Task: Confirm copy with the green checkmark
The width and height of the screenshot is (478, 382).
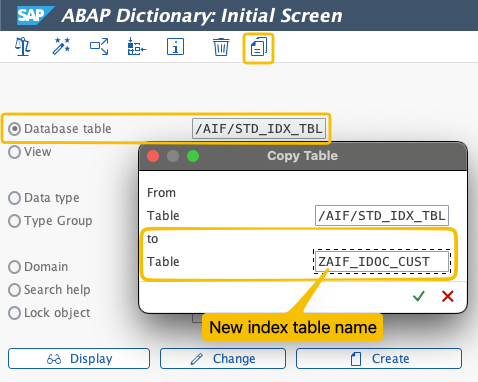Action: point(419,296)
